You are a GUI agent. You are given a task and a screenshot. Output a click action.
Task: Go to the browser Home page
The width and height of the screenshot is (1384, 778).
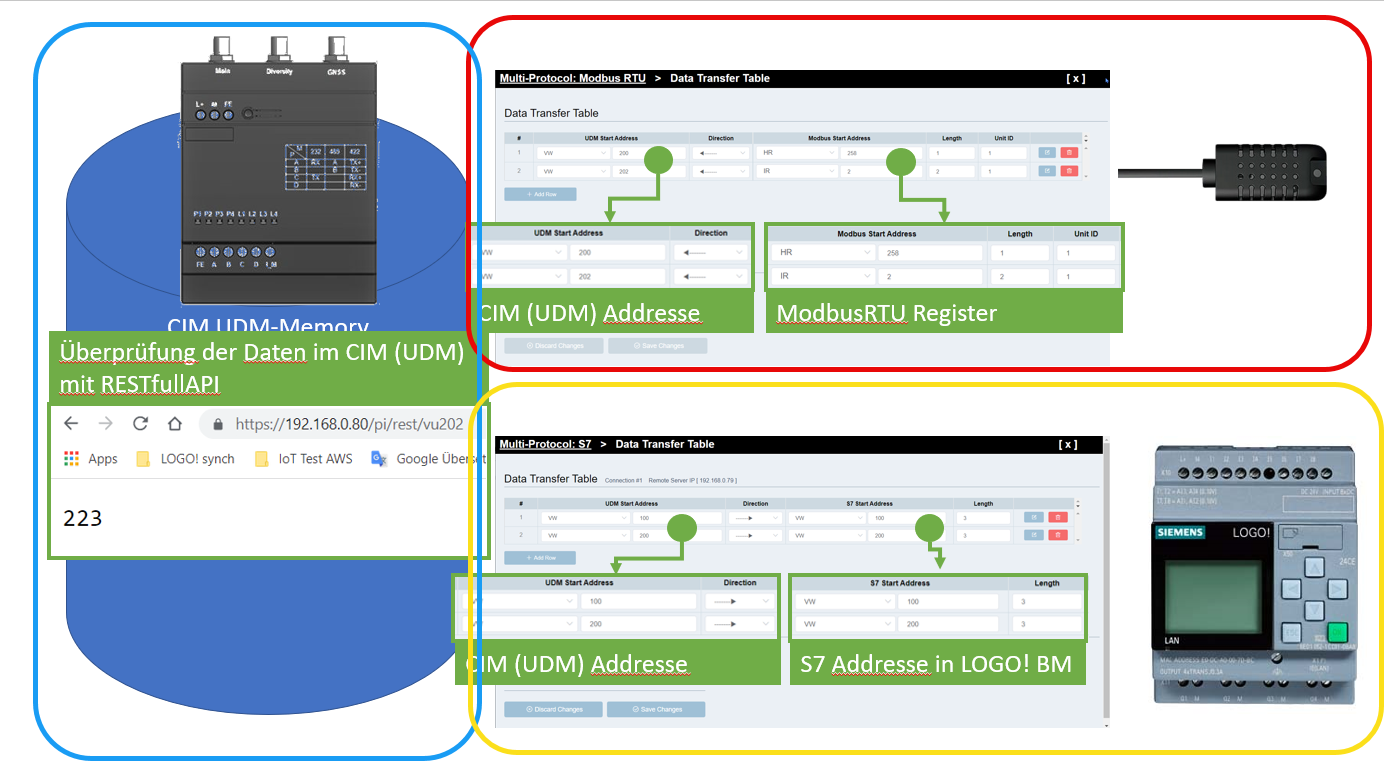pos(174,423)
